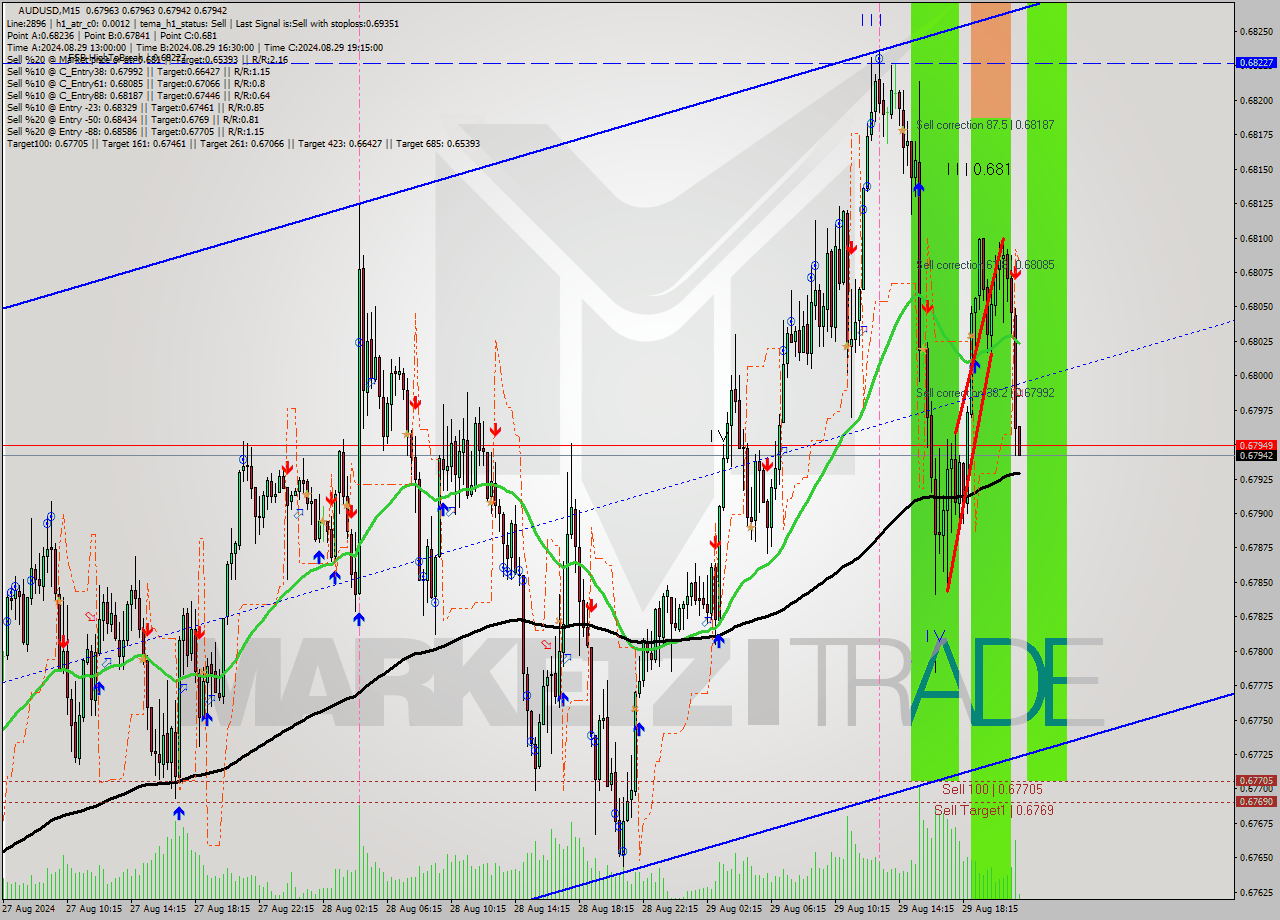This screenshot has height=920, width=1280.
Task: Select the 'Sell %20 @ Entry -88: 0.68586' row
Action: click(135, 131)
